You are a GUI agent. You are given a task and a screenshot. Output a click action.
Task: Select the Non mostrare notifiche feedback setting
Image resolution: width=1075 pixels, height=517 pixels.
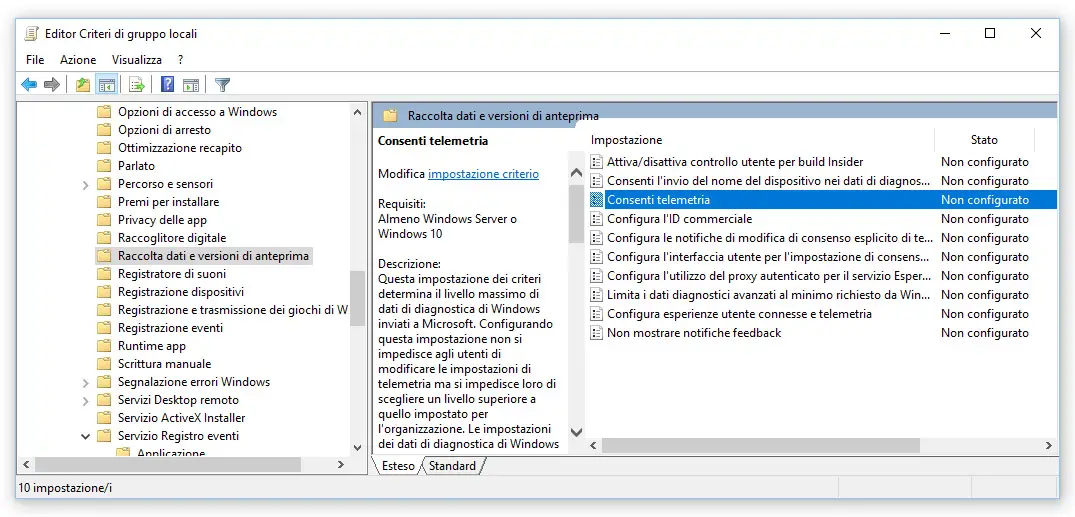click(x=694, y=333)
